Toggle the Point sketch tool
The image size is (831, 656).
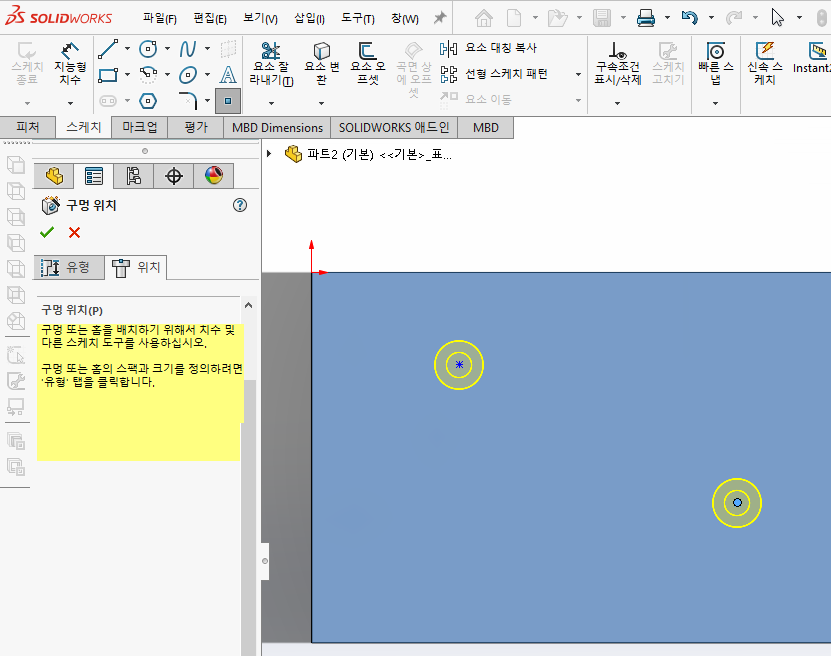pos(228,101)
